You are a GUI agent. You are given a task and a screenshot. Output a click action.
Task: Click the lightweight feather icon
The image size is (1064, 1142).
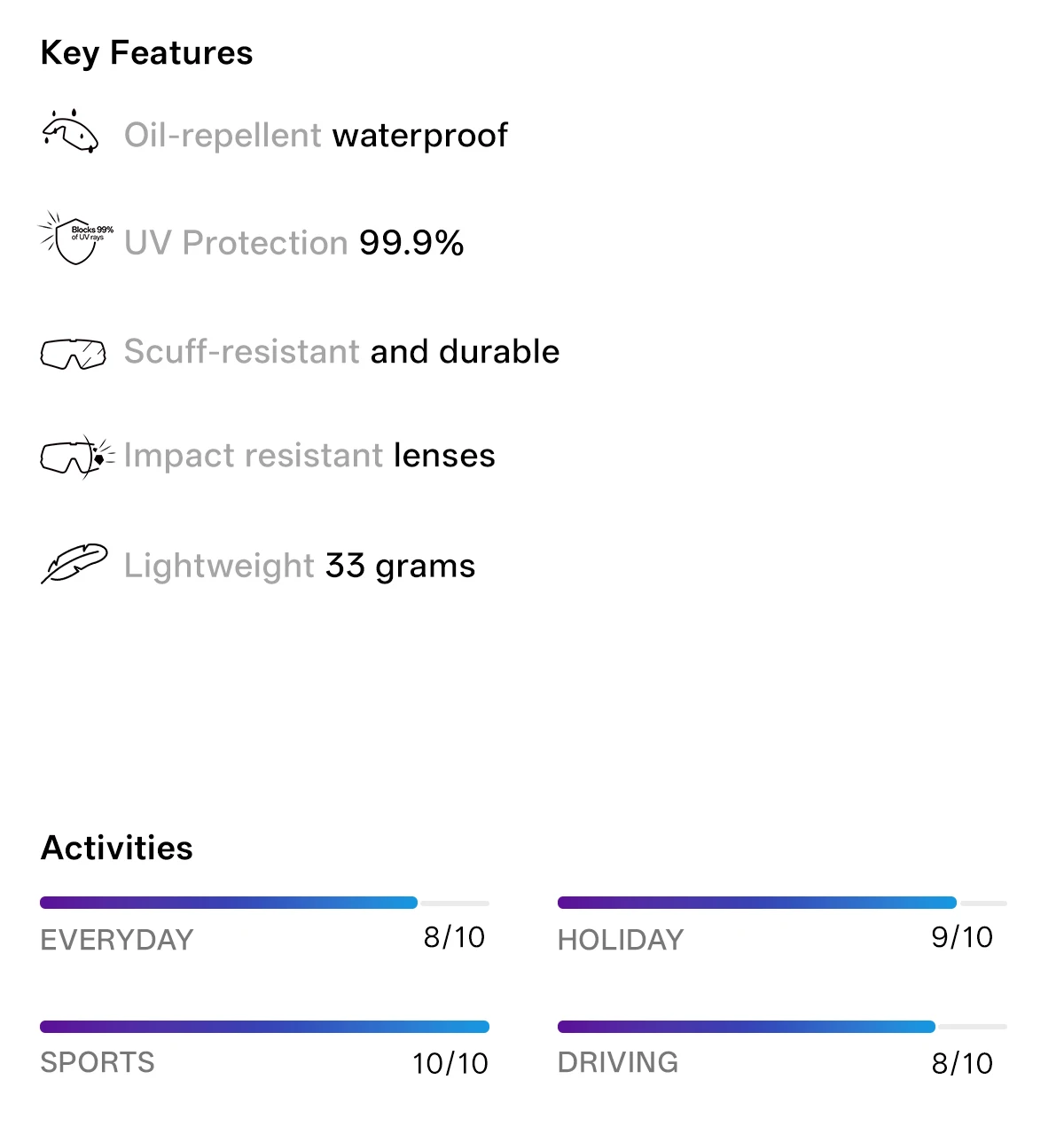click(74, 564)
